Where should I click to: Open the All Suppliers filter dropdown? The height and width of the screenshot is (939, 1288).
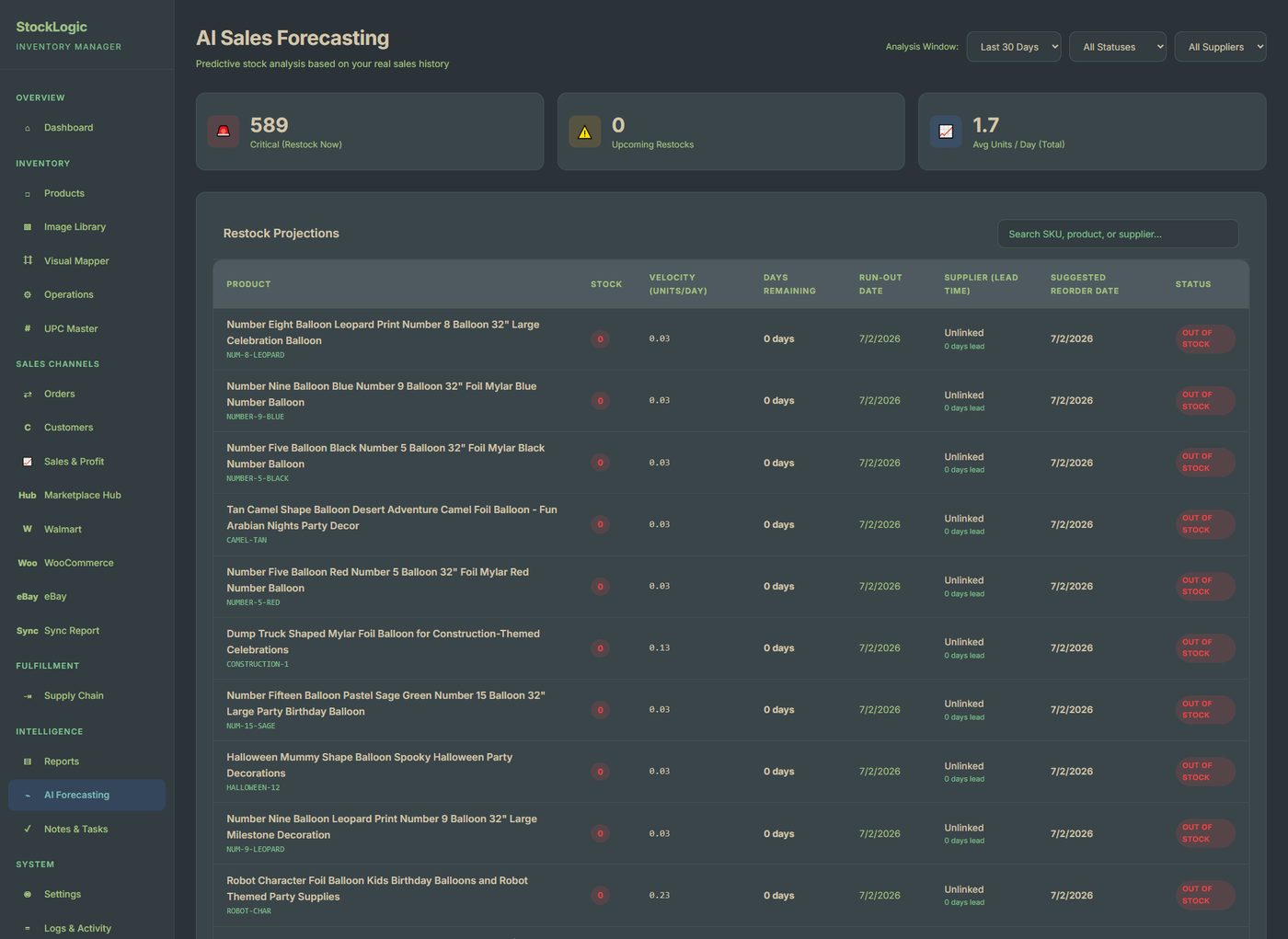pyautogui.click(x=1220, y=47)
